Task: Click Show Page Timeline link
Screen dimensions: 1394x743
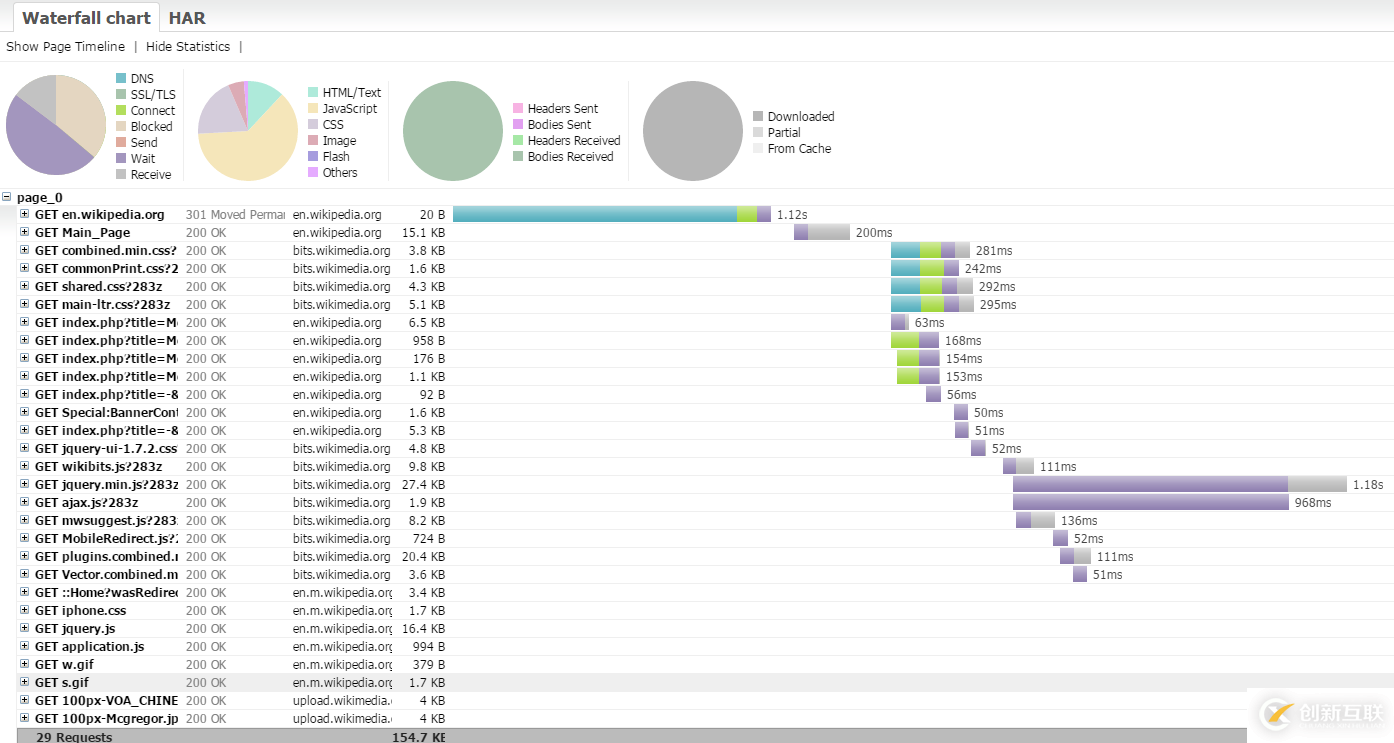Action: (66, 47)
